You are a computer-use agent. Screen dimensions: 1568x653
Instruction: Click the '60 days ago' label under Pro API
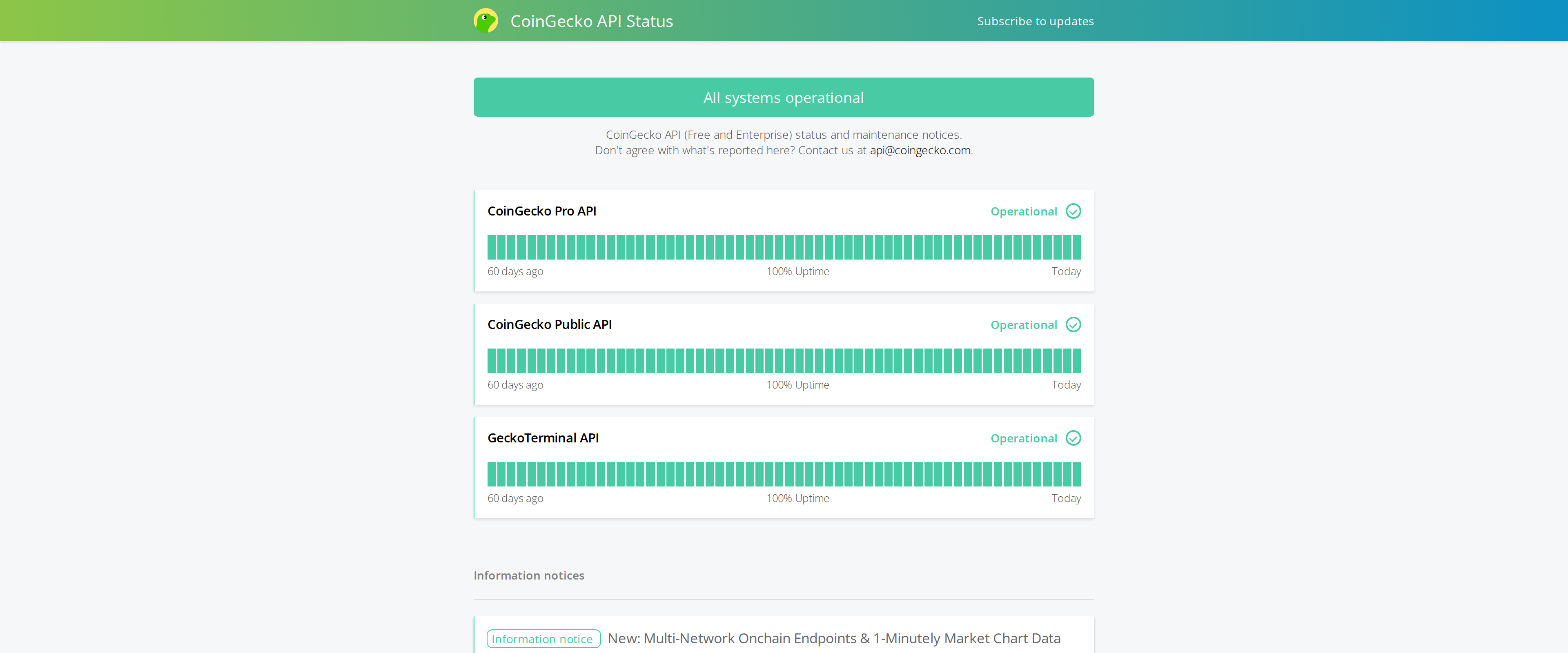click(515, 271)
